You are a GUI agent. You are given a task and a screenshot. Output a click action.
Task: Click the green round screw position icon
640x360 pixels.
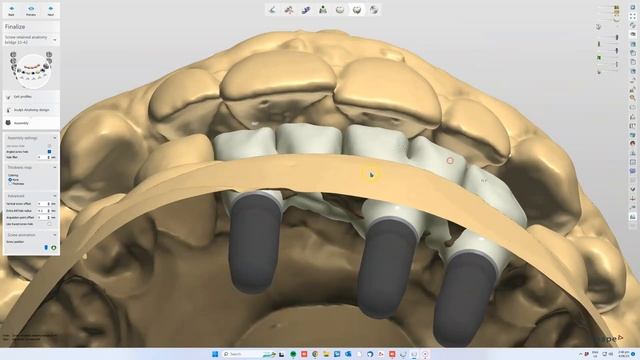pos(53,248)
